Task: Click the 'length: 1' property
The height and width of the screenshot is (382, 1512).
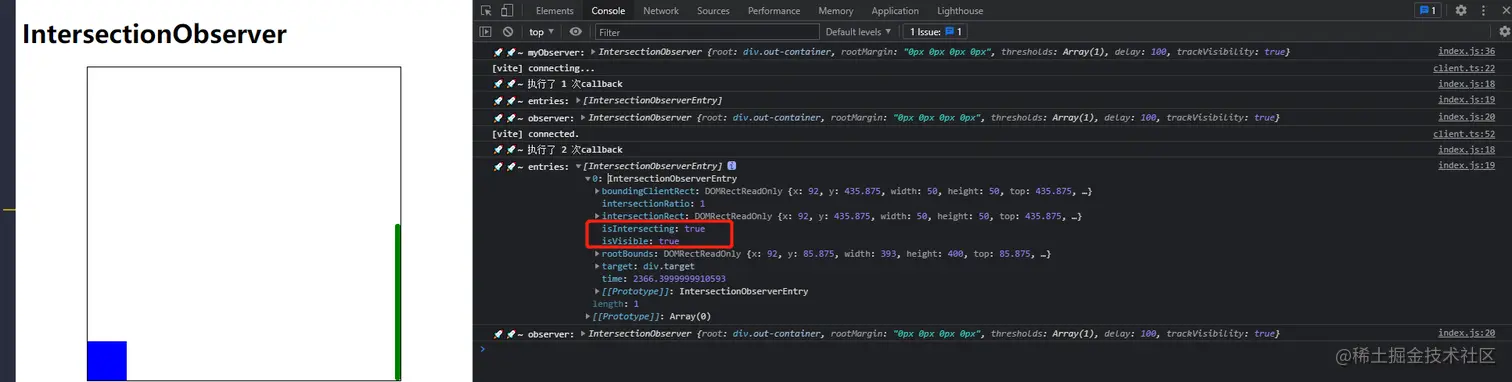Action: [x=615, y=304]
